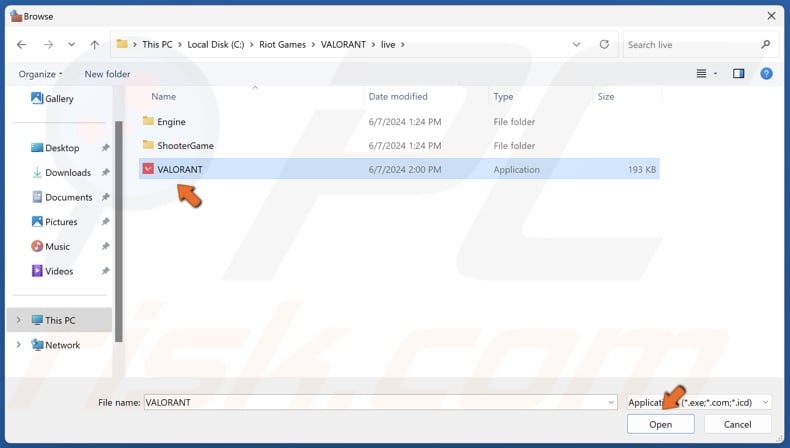
Task: Click the VALORANT file name
Action: pyautogui.click(x=180, y=169)
